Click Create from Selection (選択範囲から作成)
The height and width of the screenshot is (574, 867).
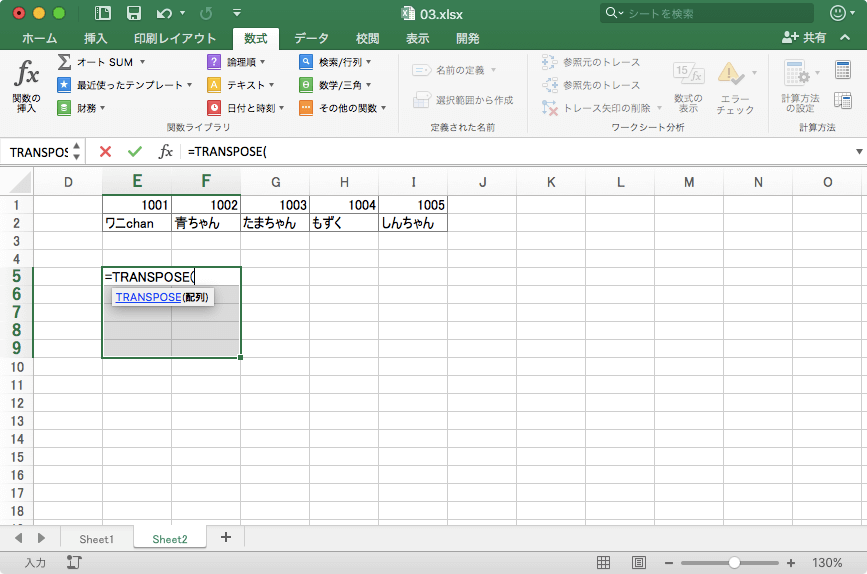click(463, 100)
